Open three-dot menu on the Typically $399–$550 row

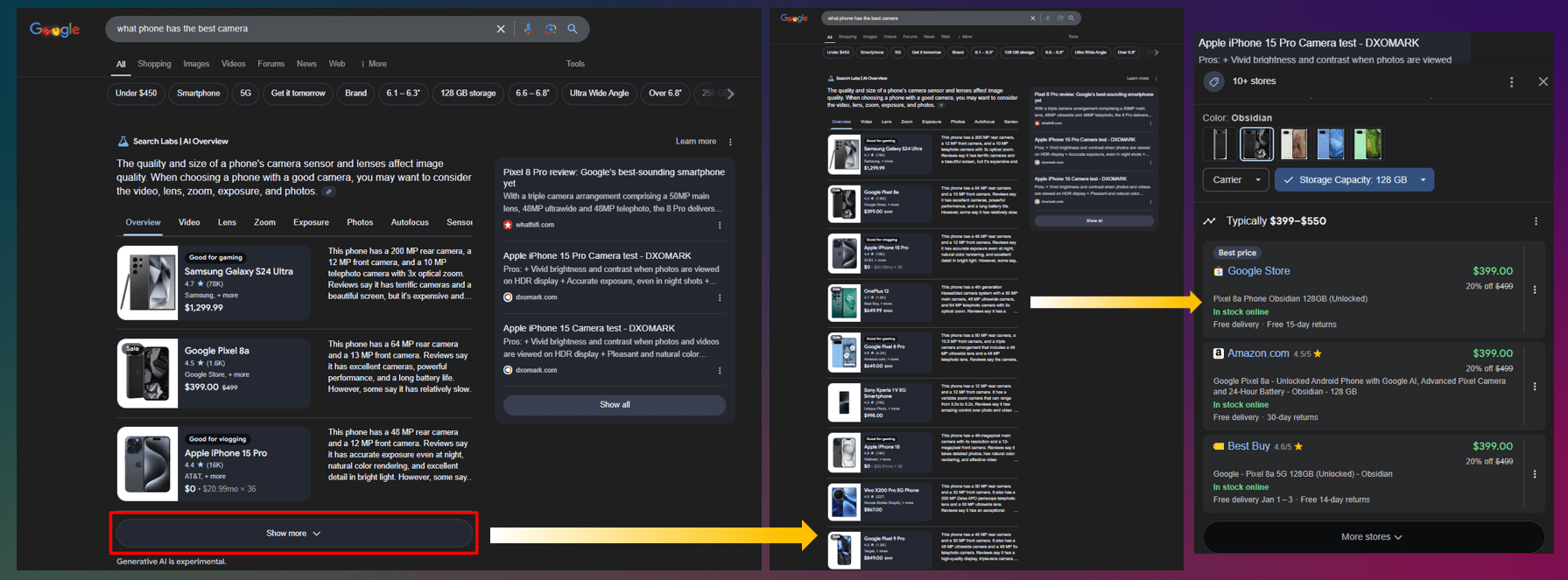[x=1536, y=221]
